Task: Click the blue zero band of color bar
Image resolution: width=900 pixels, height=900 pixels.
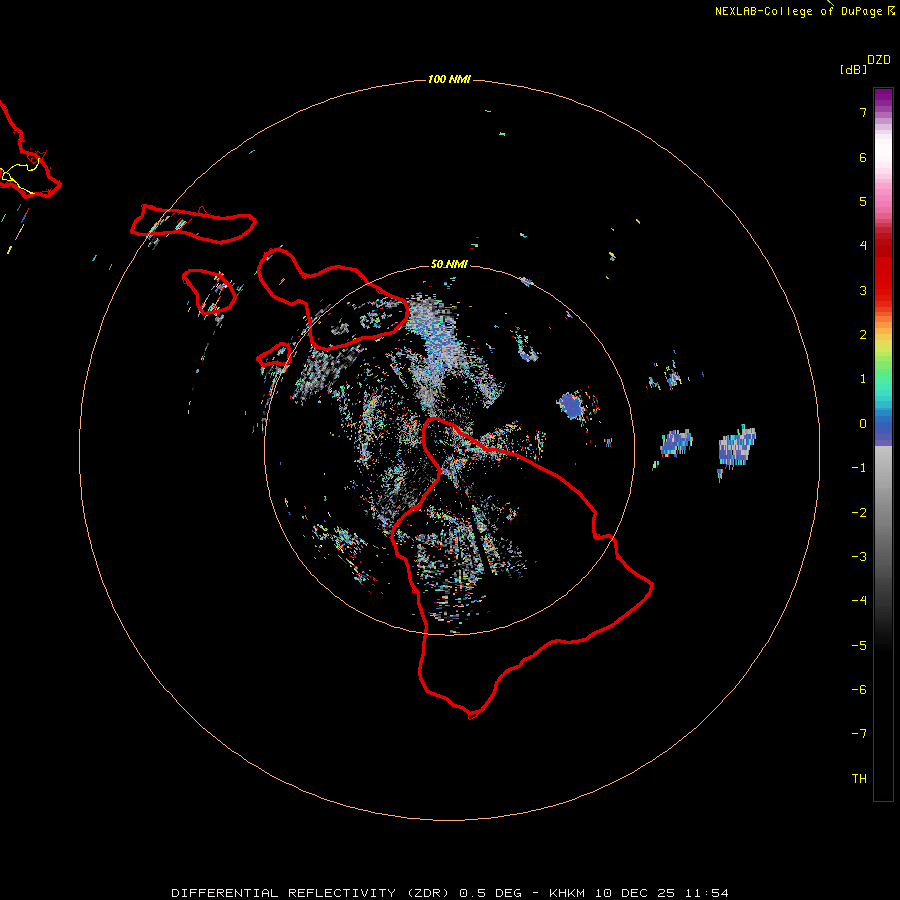Action: click(x=883, y=428)
